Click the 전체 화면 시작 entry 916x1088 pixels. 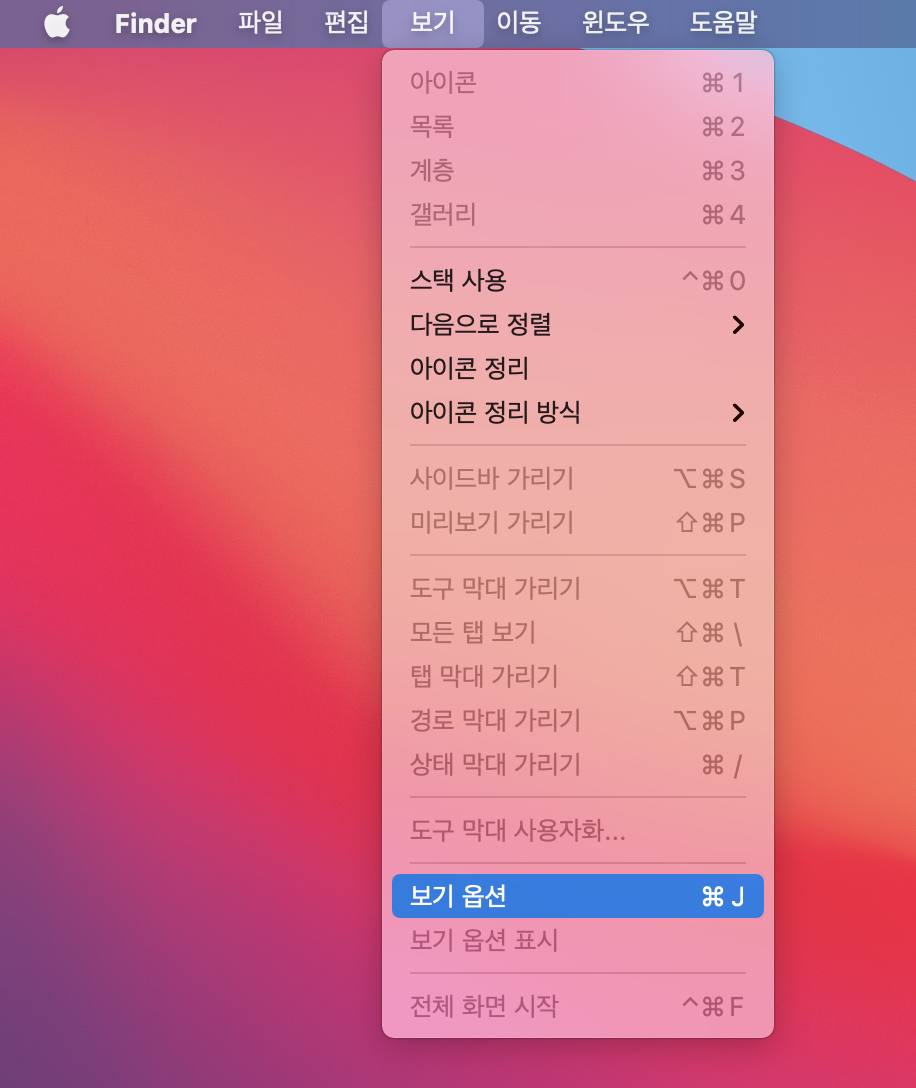click(x=577, y=1006)
